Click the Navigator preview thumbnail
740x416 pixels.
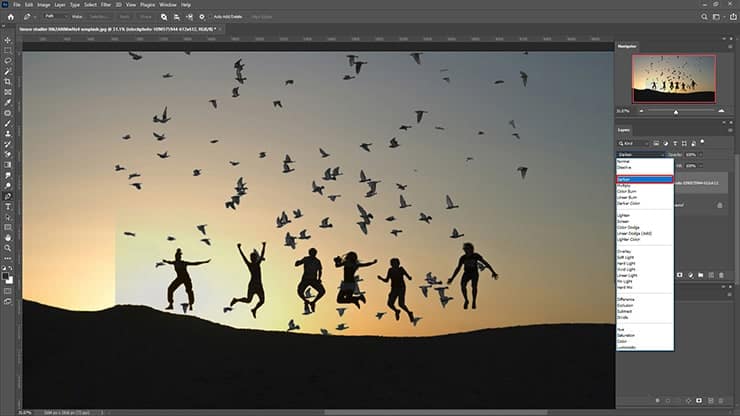pyautogui.click(x=674, y=78)
